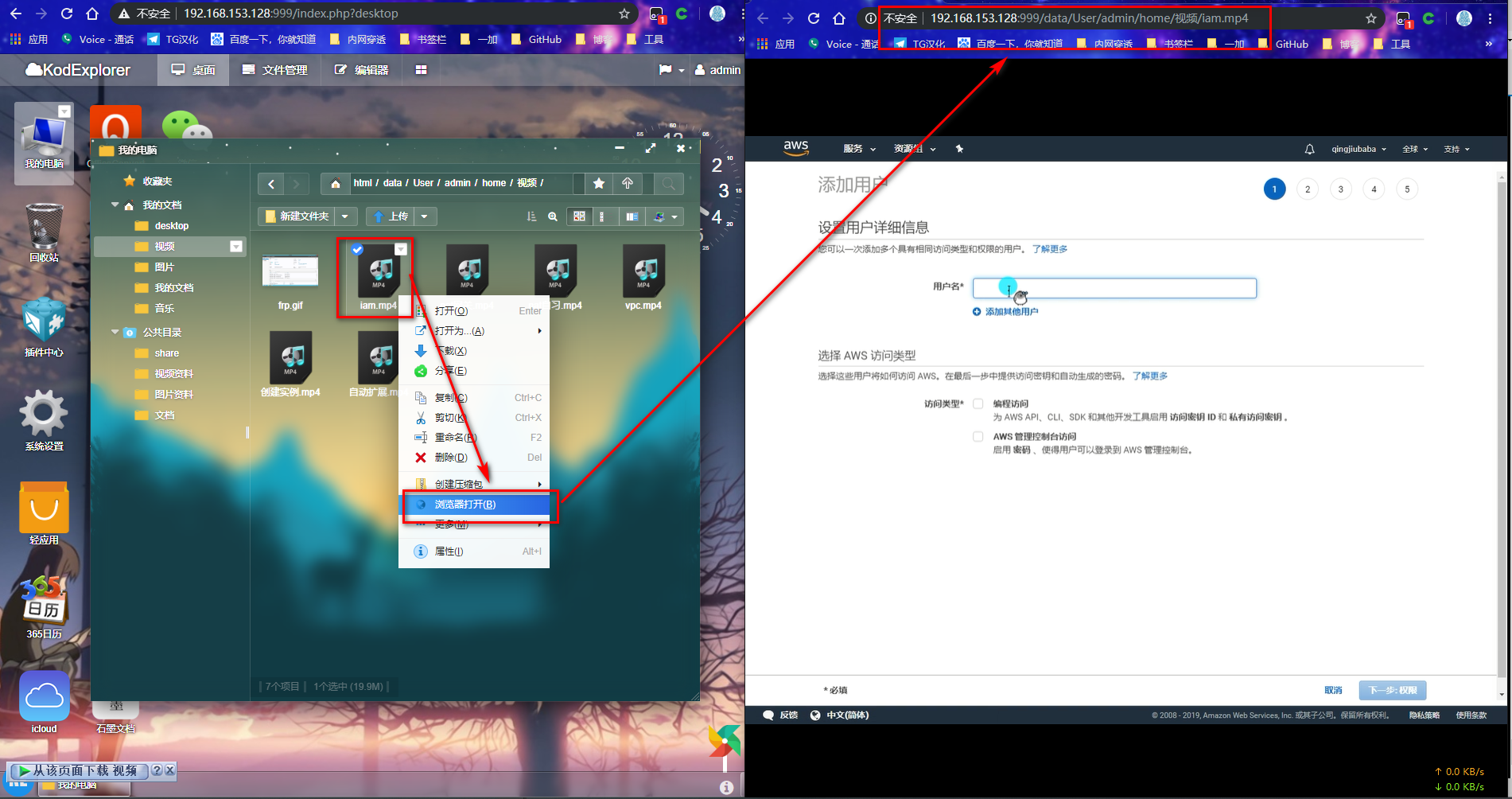The image size is (1512, 799).
Task: Open the icloud desktop icon
Action: click(x=45, y=702)
